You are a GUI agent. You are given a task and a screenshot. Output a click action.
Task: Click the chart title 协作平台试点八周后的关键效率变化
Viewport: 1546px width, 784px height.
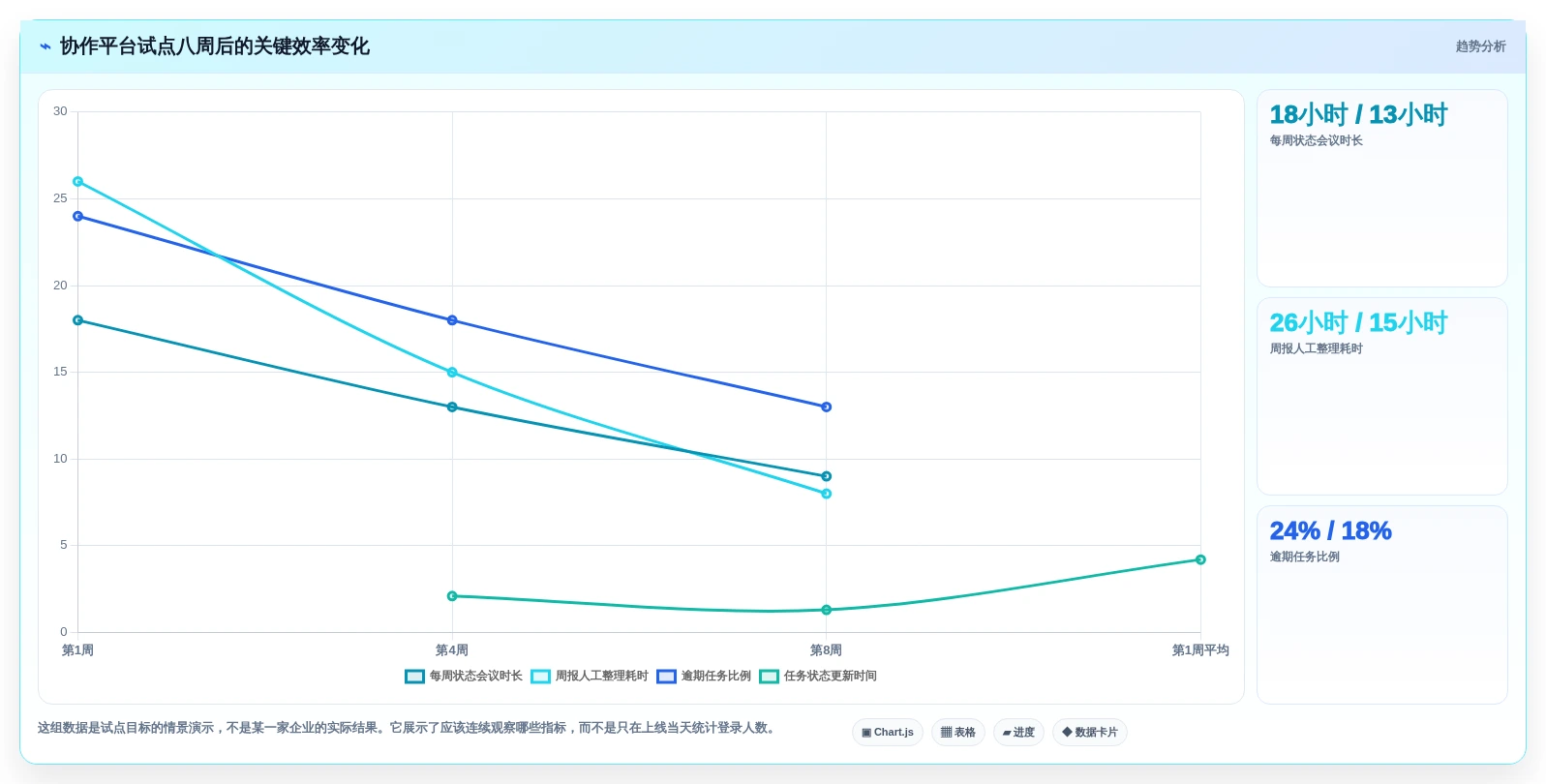[x=215, y=46]
